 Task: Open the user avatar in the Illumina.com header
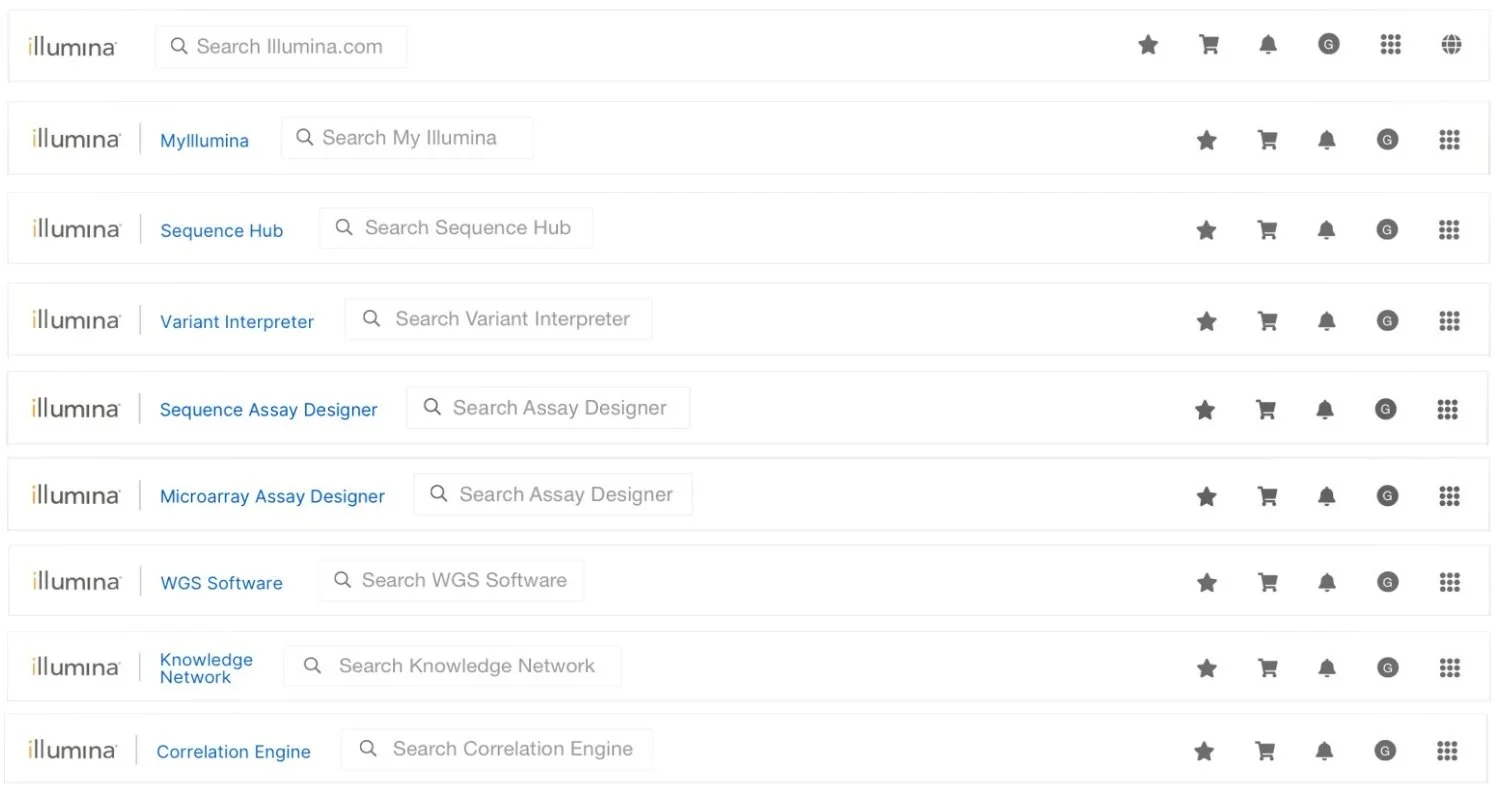(1328, 45)
